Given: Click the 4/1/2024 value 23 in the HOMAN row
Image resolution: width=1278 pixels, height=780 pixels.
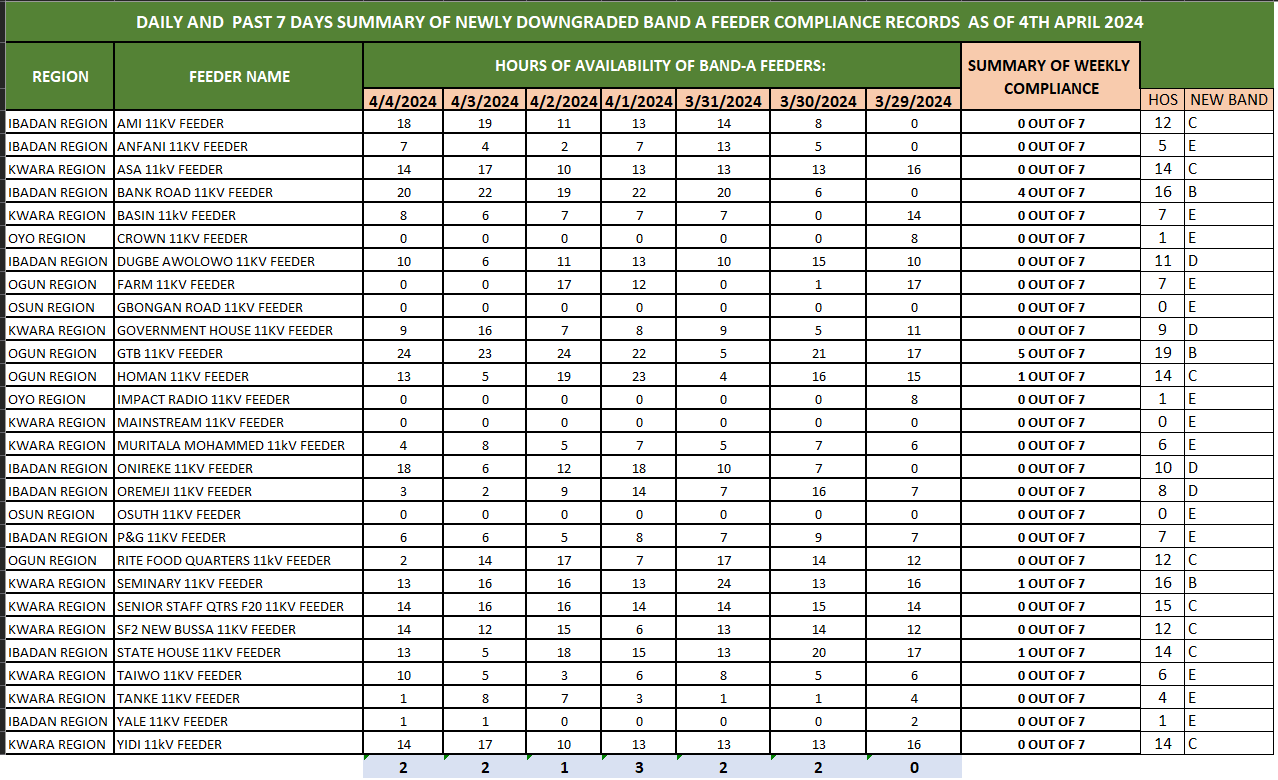Looking at the screenshot, I should pyautogui.click(x=638, y=376).
